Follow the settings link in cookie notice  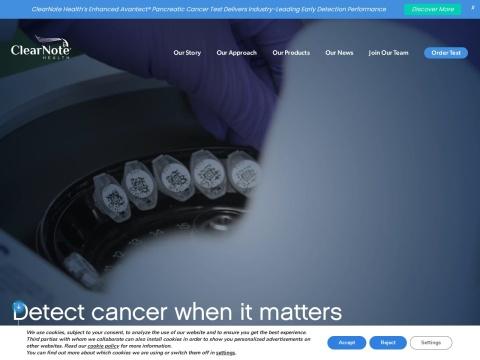point(225,353)
